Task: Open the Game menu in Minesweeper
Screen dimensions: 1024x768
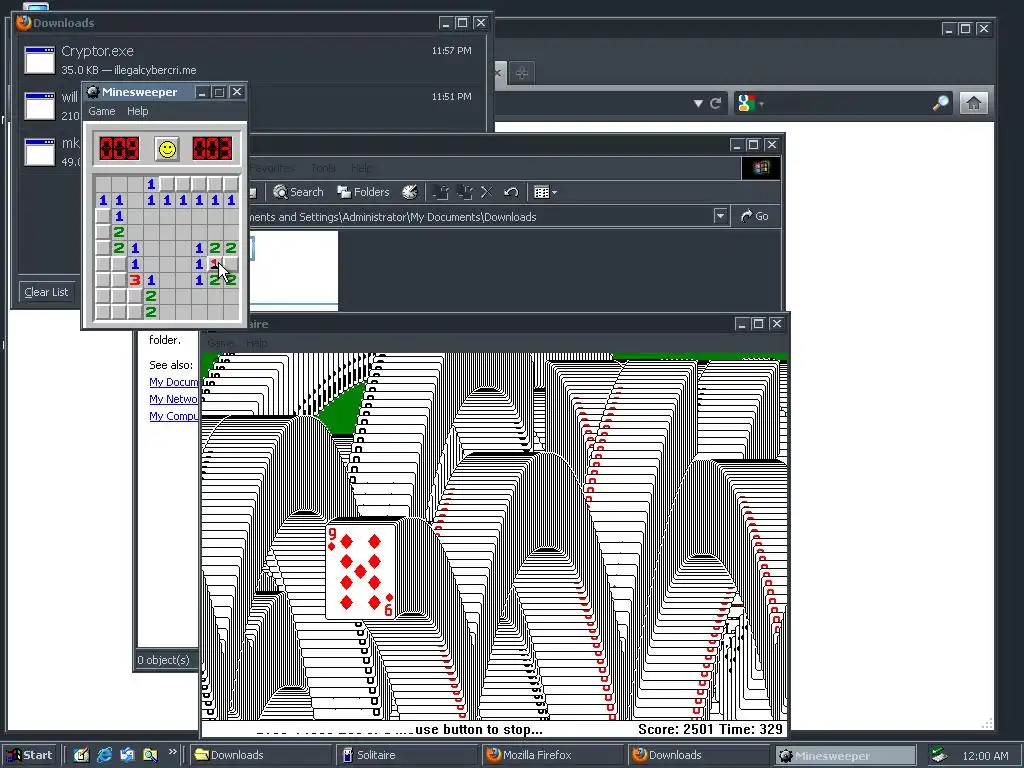Action: [102, 111]
